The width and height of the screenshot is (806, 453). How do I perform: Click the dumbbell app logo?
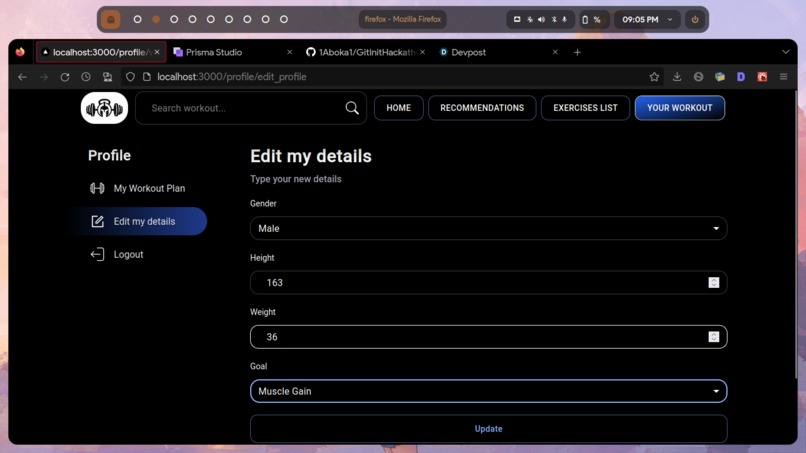tap(104, 108)
